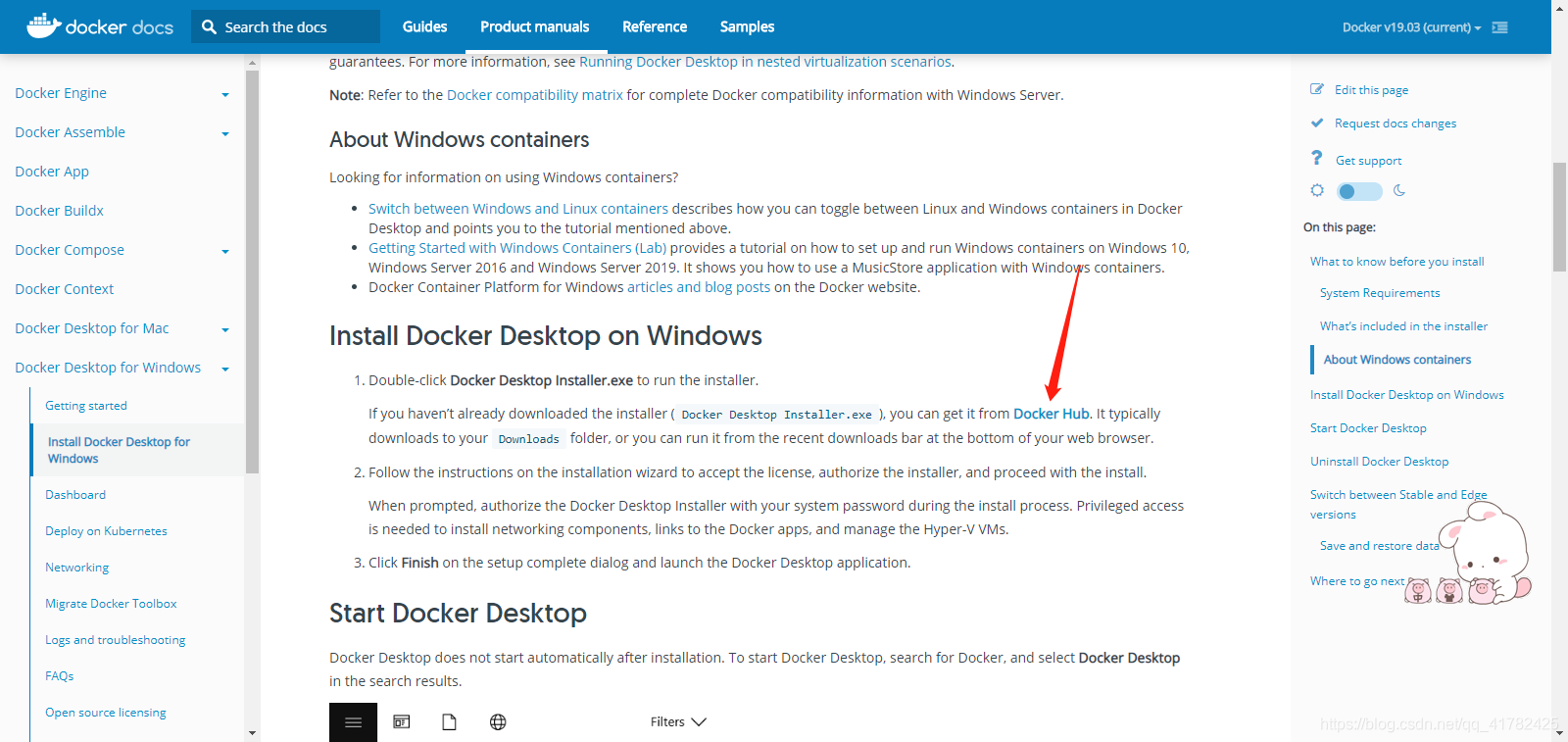
Task: Click the document page icon in filter bar
Action: point(449,722)
